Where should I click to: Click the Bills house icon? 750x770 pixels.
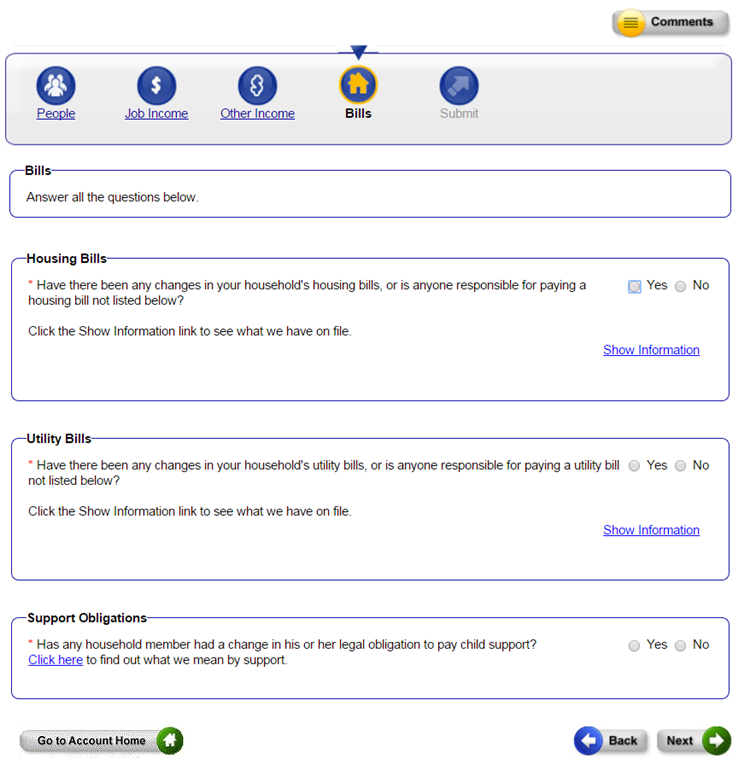click(358, 86)
